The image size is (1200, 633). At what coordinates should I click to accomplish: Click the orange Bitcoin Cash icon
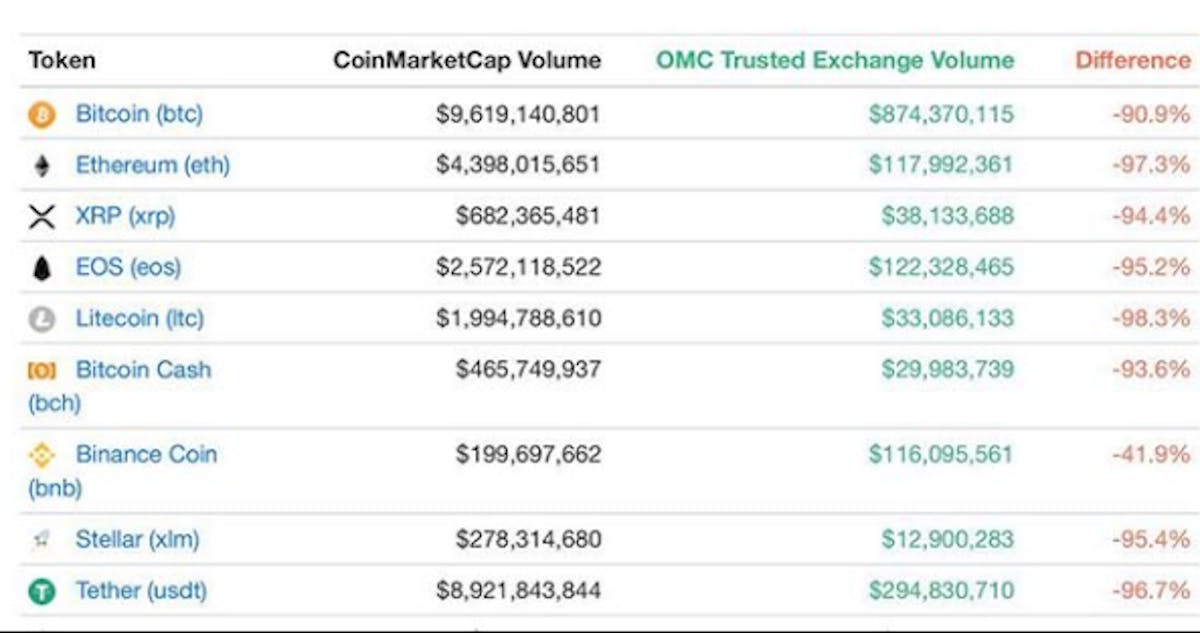[42, 371]
